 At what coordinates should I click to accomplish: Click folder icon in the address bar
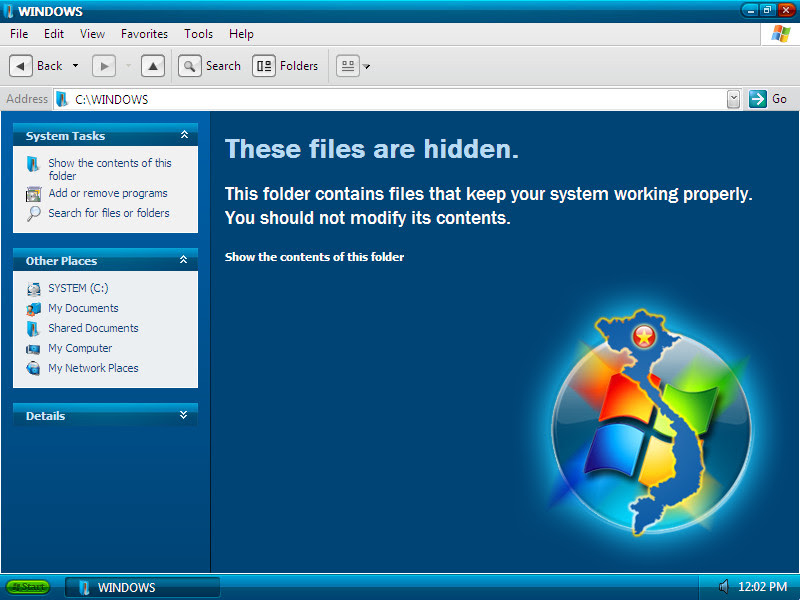[62, 99]
